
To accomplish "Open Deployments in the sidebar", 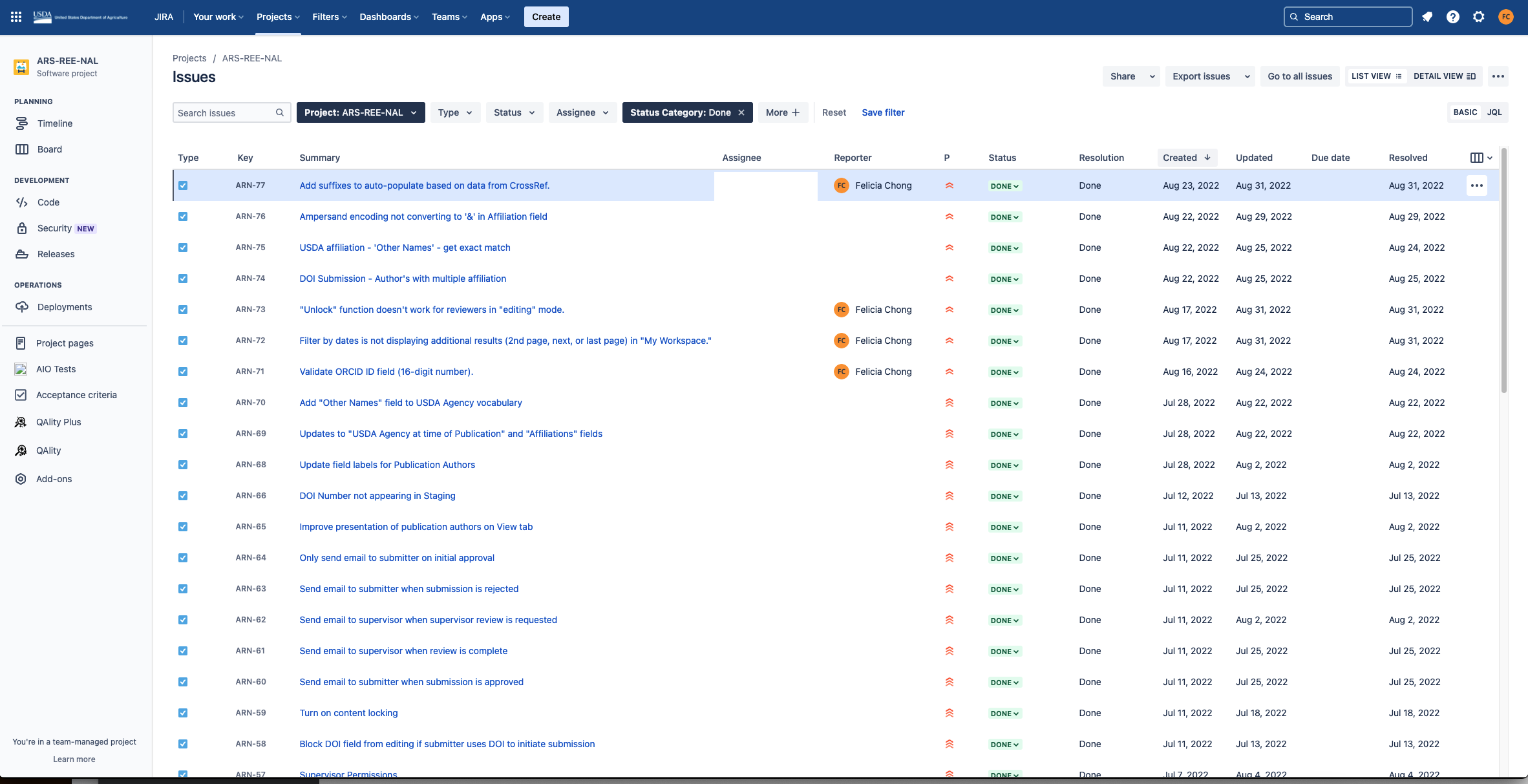I will click(x=65, y=307).
